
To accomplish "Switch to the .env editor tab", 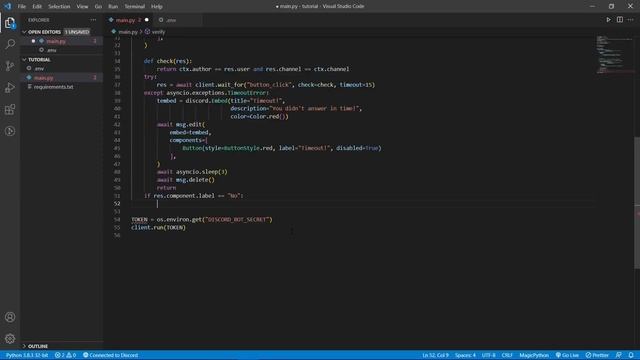I will (171, 20).
